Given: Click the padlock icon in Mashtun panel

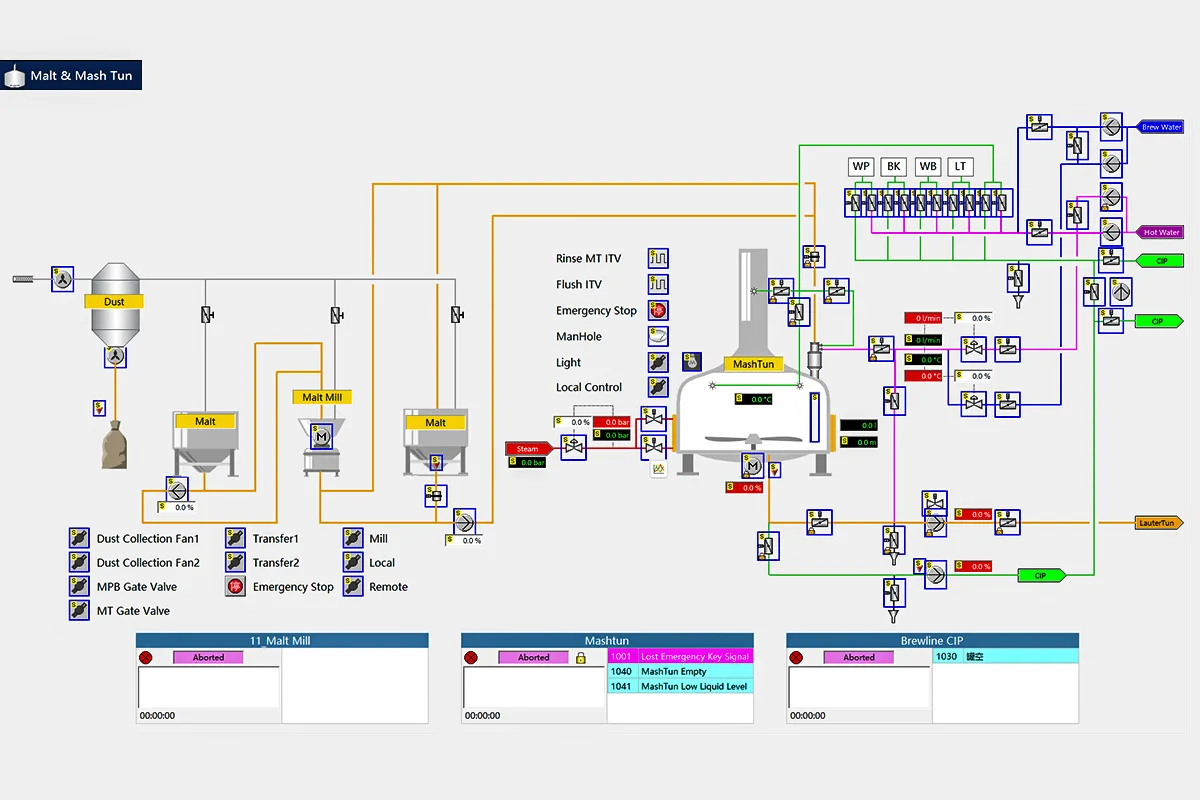Looking at the screenshot, I should click(x=580, y=658).
